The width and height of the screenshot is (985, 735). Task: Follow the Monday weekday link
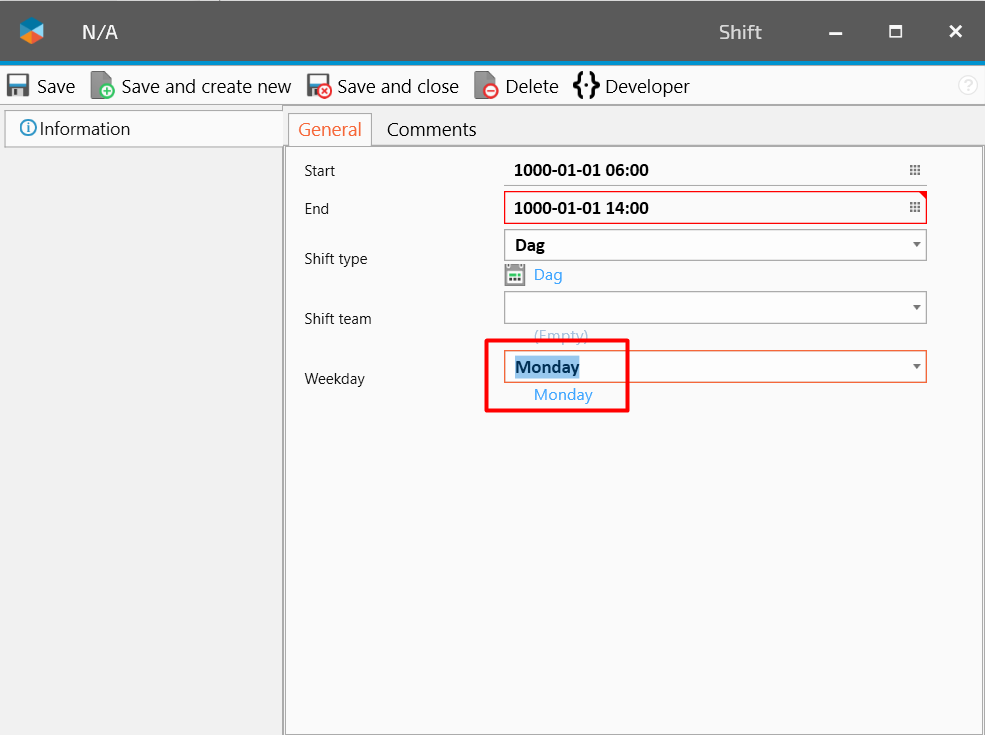tap(563, 395)
